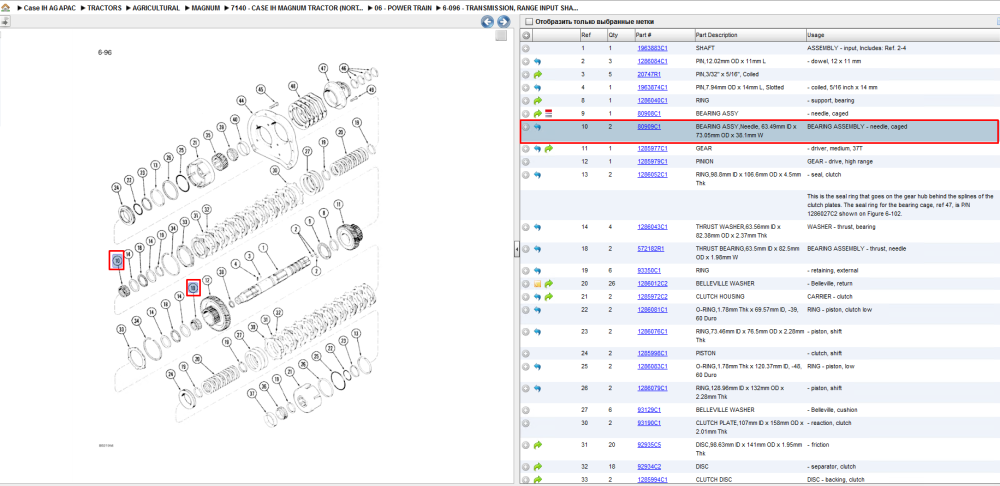Click green arrow on CLUTCH HOUSING ref 21
Viewport: 1000px width, 486px height.
tap(548, 297)
